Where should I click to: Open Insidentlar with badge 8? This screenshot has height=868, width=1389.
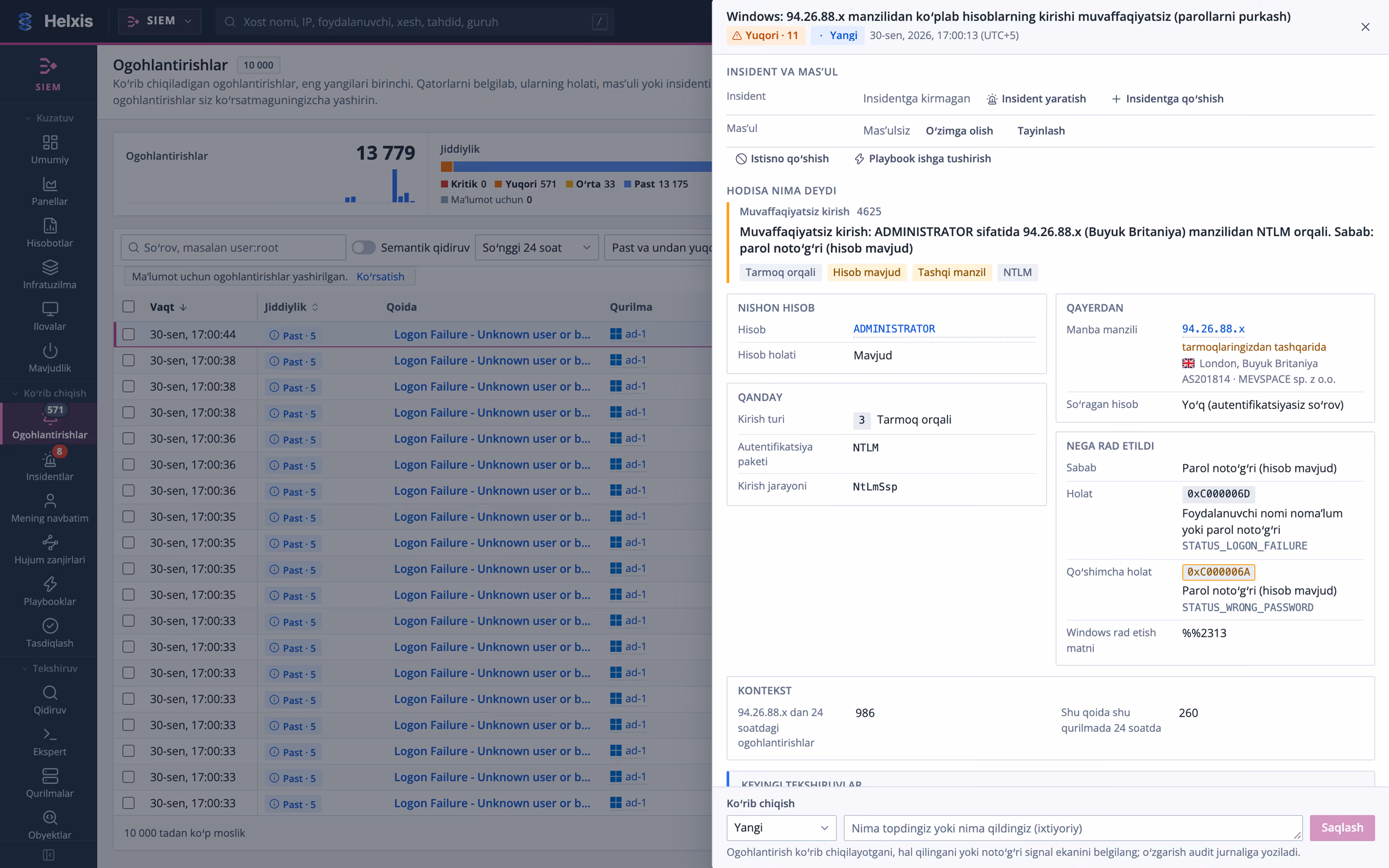49,467
